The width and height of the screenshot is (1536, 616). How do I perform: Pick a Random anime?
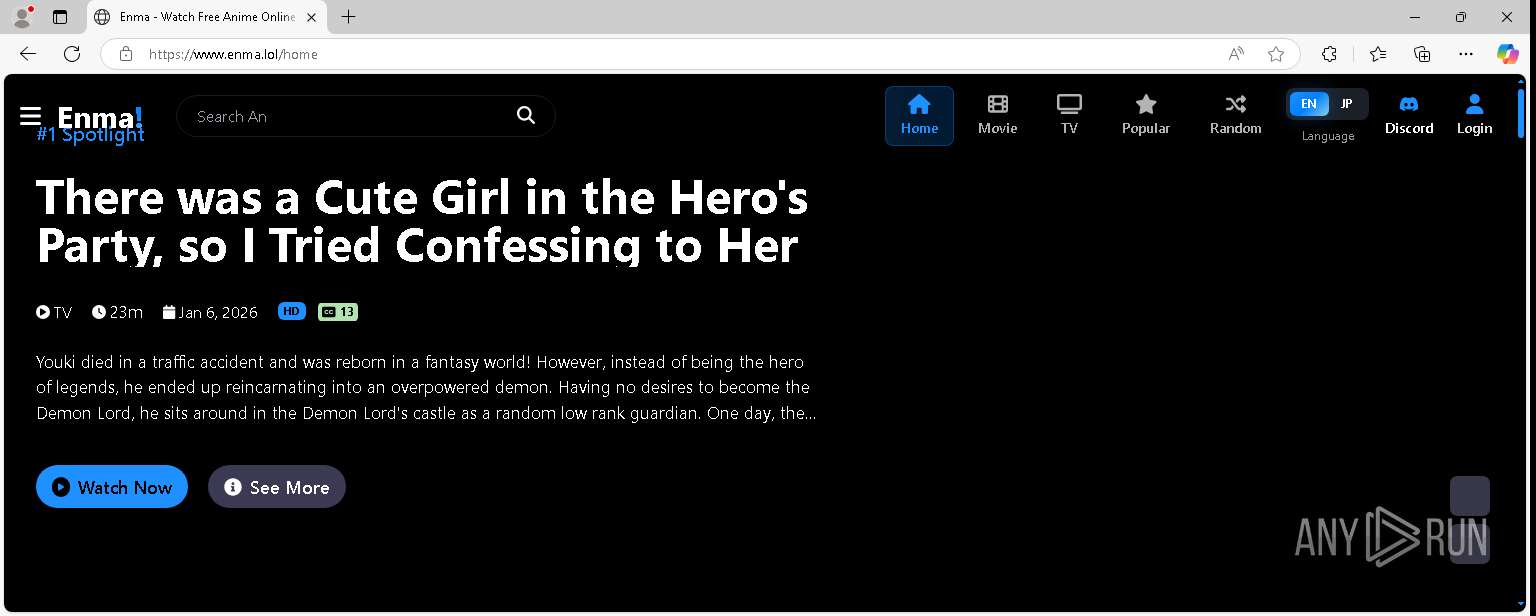pyautogui.click(x=1235, y=116)
